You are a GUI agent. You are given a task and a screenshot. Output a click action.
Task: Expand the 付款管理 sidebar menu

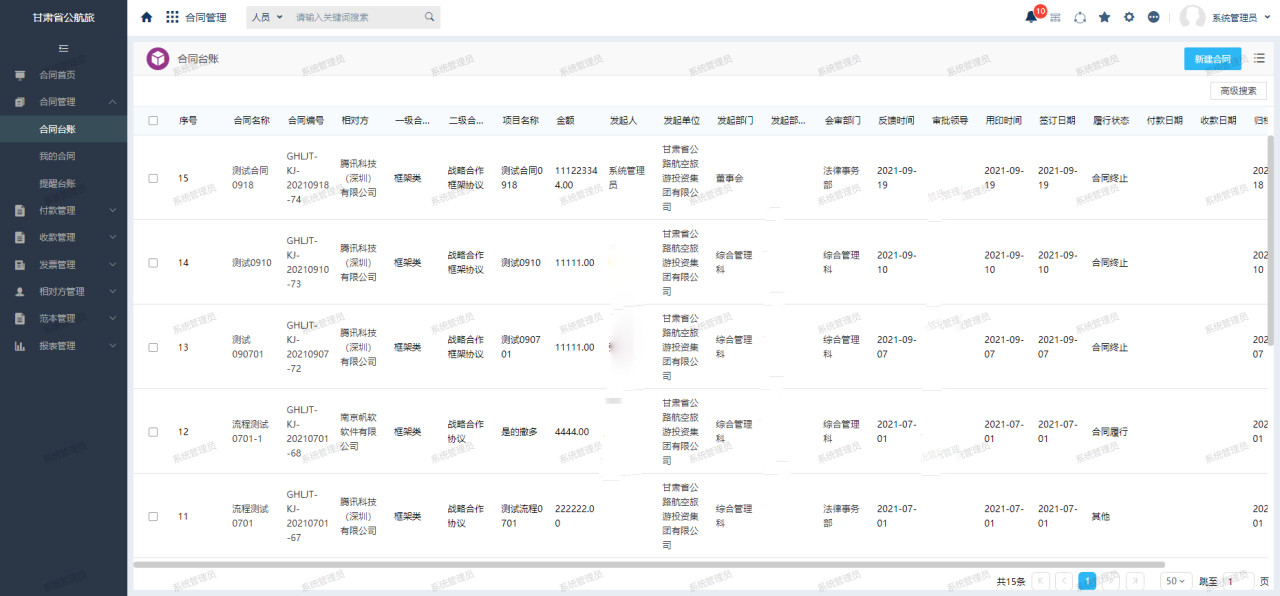pos(63,210)
